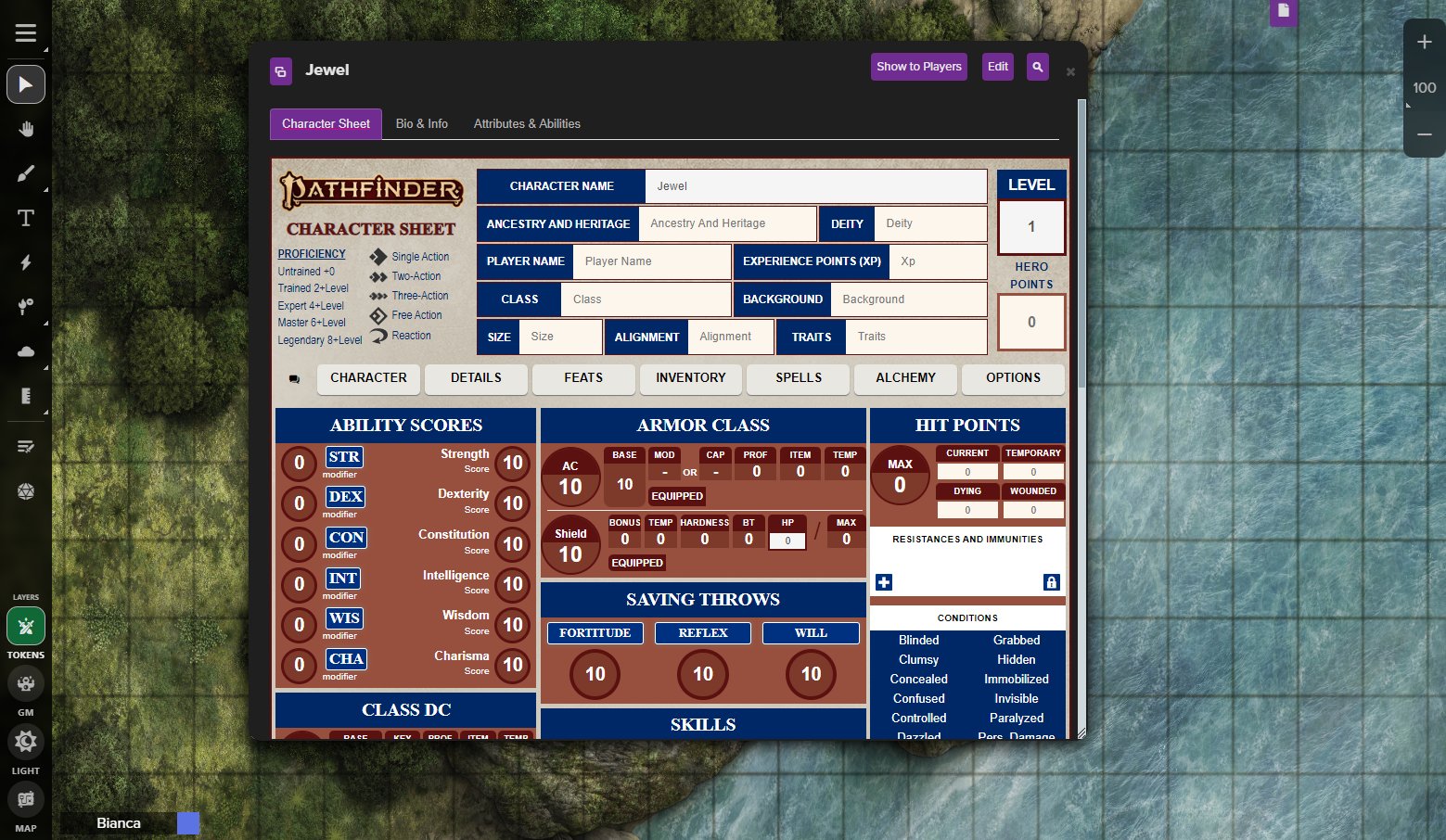Image resolution: width=1446 pixels, height=840 pixels.
Task: Zoom out with the minus icon
Action: click(1425, 134)
